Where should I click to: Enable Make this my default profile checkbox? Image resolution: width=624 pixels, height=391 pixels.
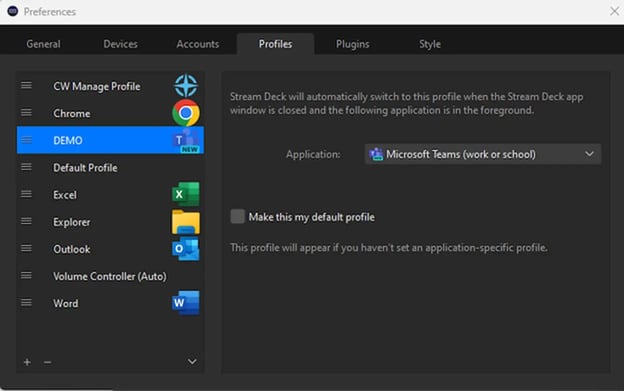click(x=238, y=217)
